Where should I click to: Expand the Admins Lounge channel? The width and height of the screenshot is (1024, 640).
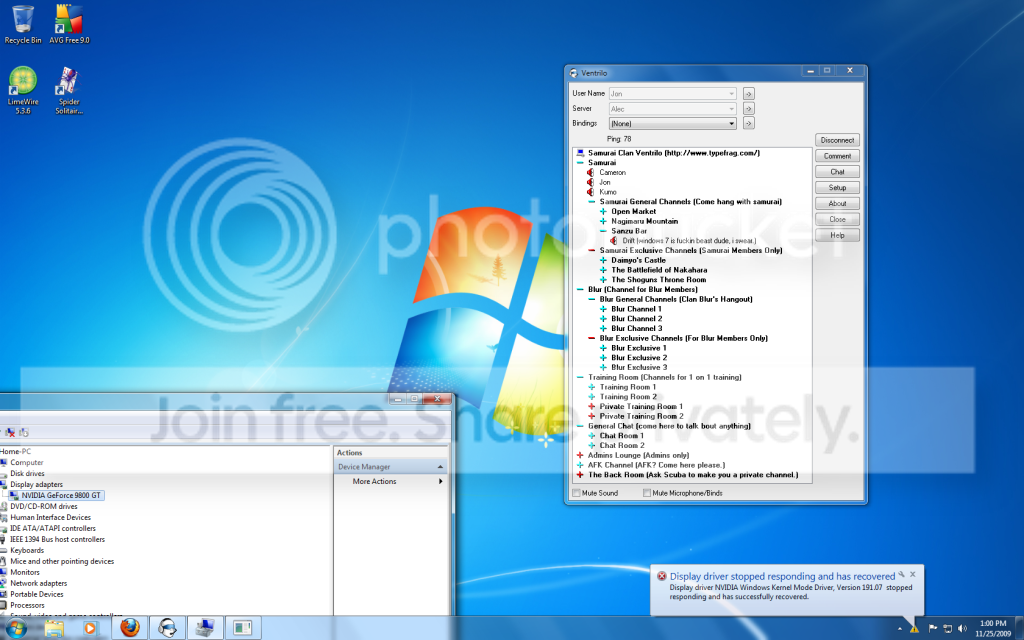click(x=580, y=455)
